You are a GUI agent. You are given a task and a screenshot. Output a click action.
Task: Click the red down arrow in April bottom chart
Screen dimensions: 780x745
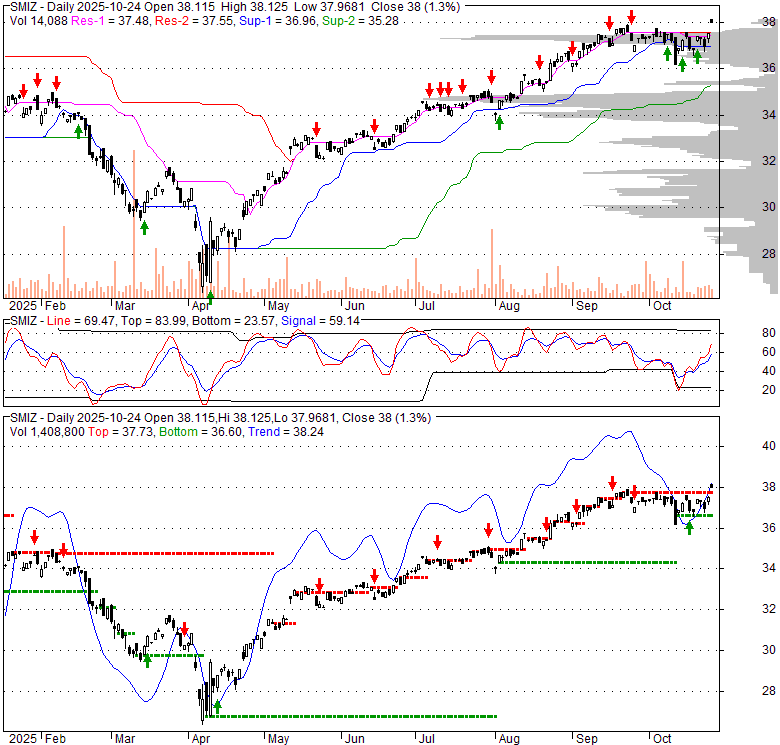coord(185,627)
